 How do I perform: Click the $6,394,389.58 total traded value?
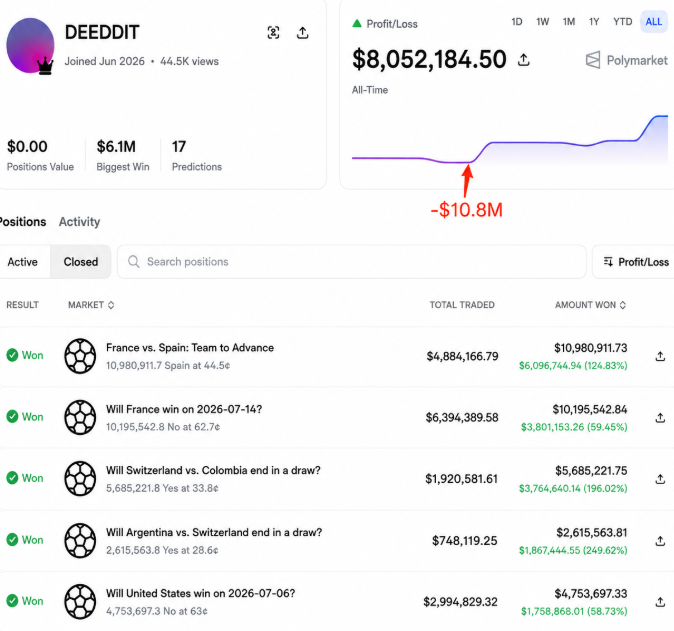pyautogui.click(x=462, y=418)
